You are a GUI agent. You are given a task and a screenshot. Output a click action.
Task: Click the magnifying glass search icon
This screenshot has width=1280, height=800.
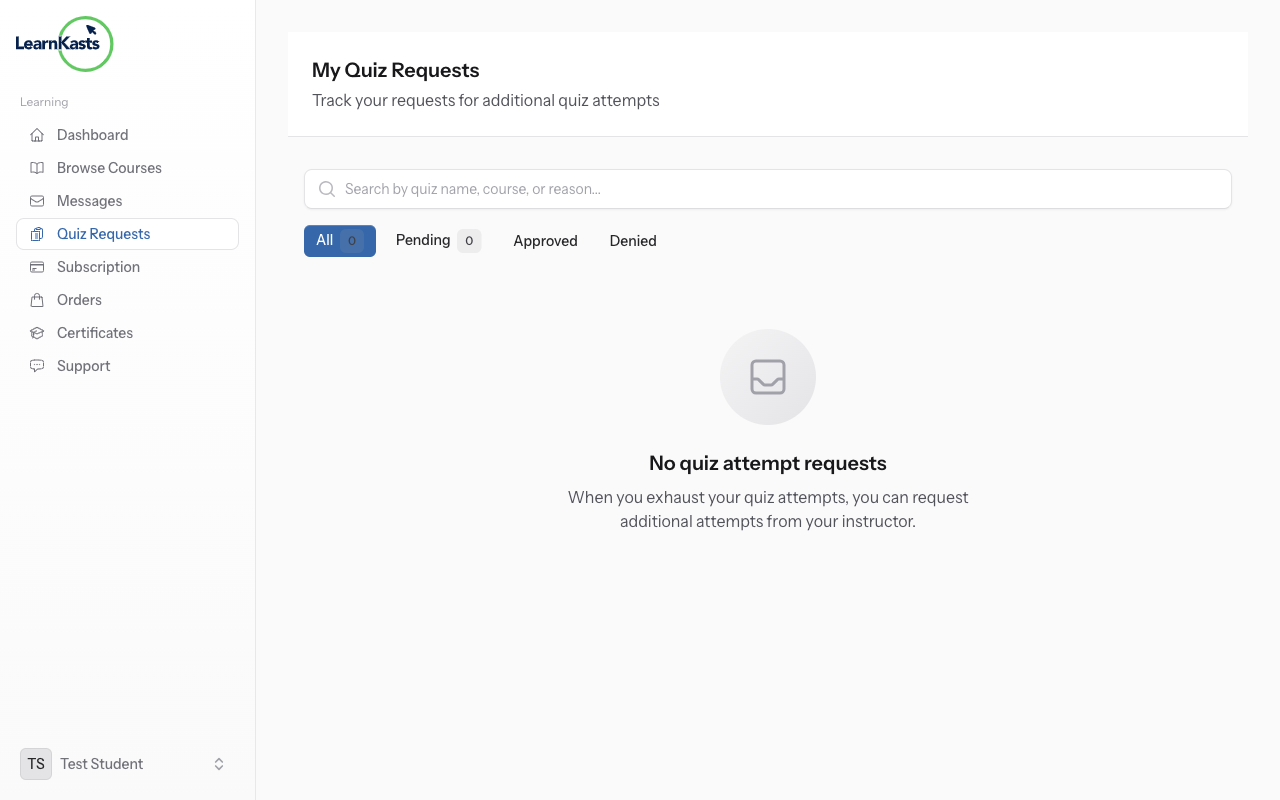pos(326,188)
